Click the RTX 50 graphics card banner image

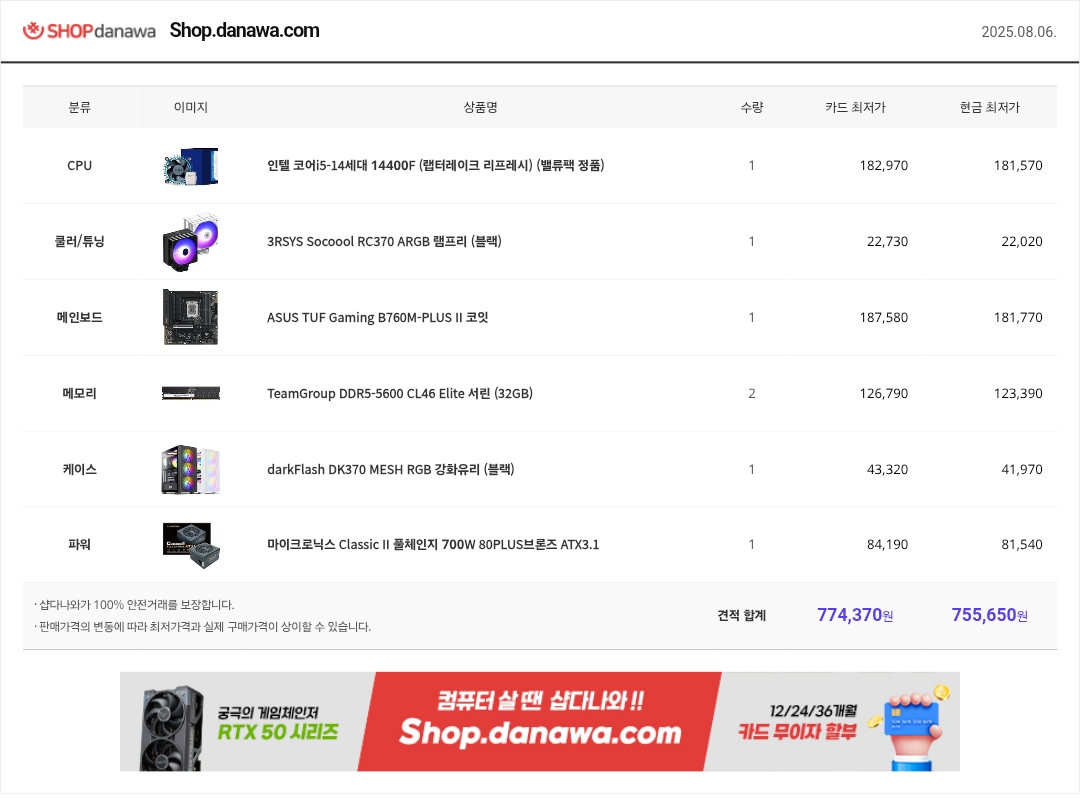(172, 728)
